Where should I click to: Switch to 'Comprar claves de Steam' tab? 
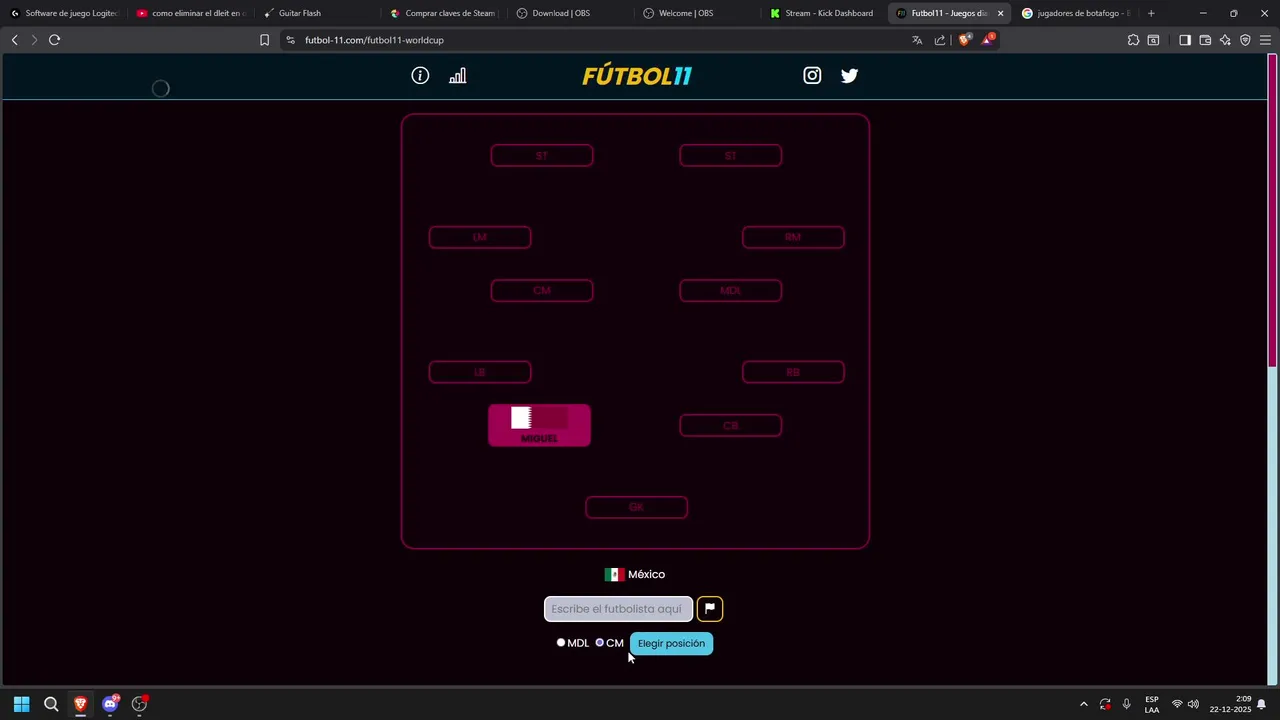tap(444, 13)
